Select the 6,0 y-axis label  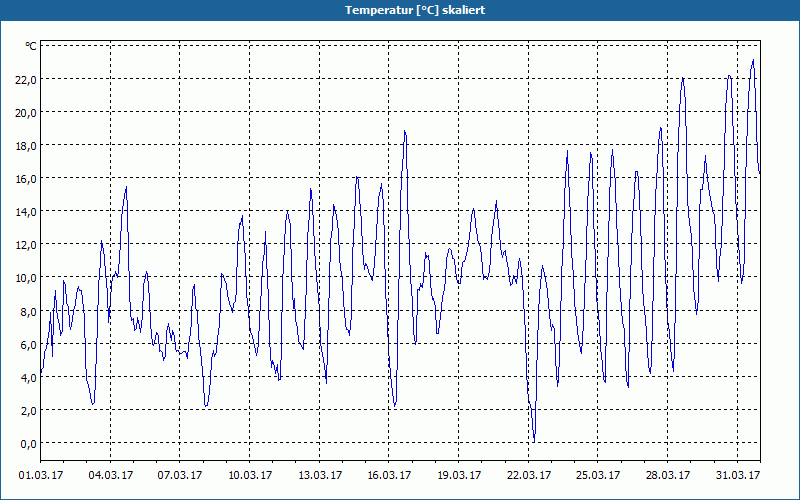point(30,344)
